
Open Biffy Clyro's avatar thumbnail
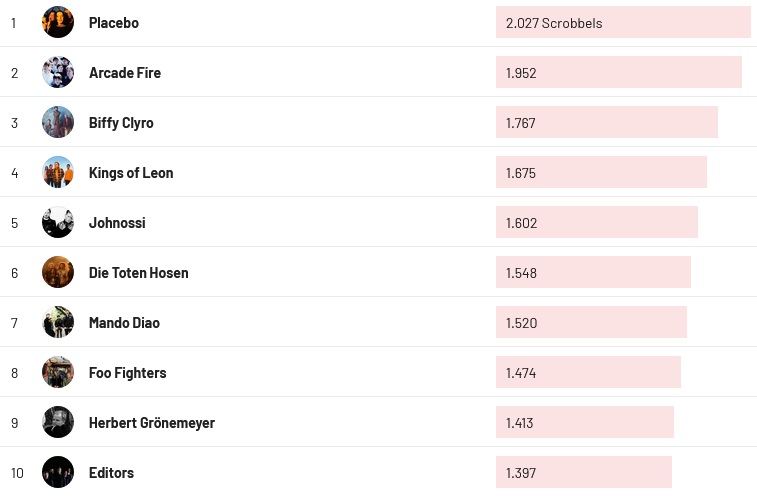[58, 122]
